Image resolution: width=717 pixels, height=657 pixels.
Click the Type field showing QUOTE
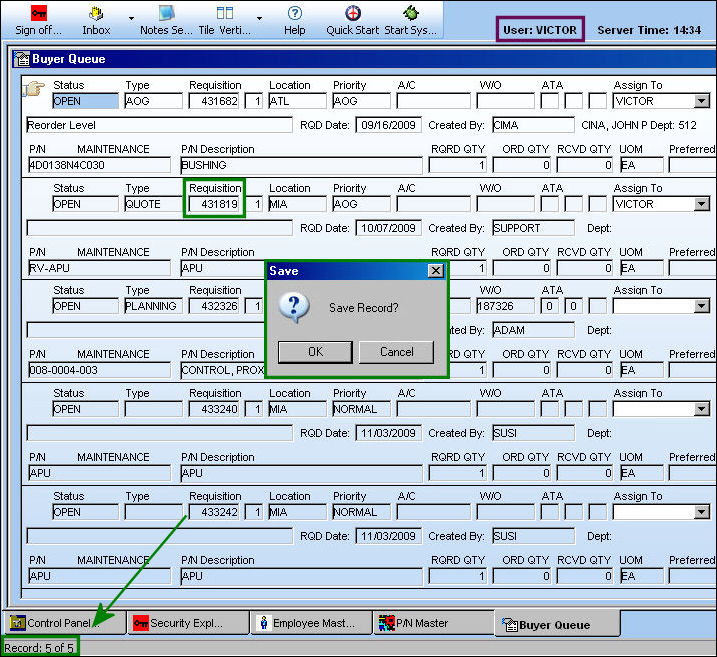[153, 204]
